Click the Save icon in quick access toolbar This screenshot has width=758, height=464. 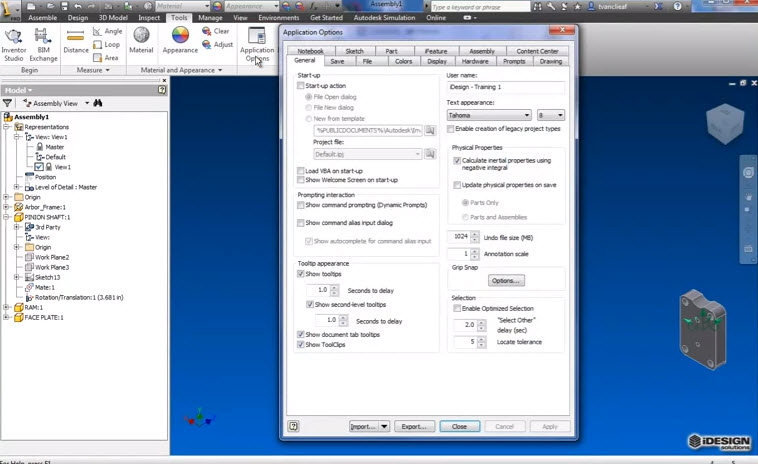65,6
